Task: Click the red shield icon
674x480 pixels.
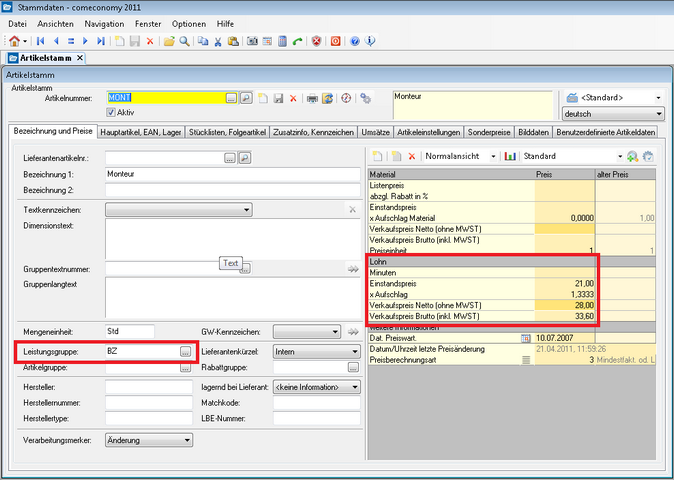Action: coord(317,41)
